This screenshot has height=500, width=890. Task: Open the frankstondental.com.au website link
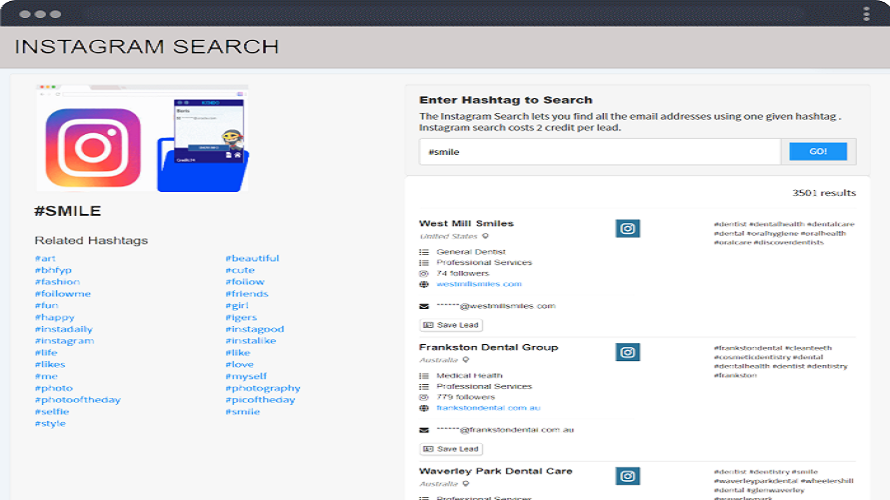(488, 407)
